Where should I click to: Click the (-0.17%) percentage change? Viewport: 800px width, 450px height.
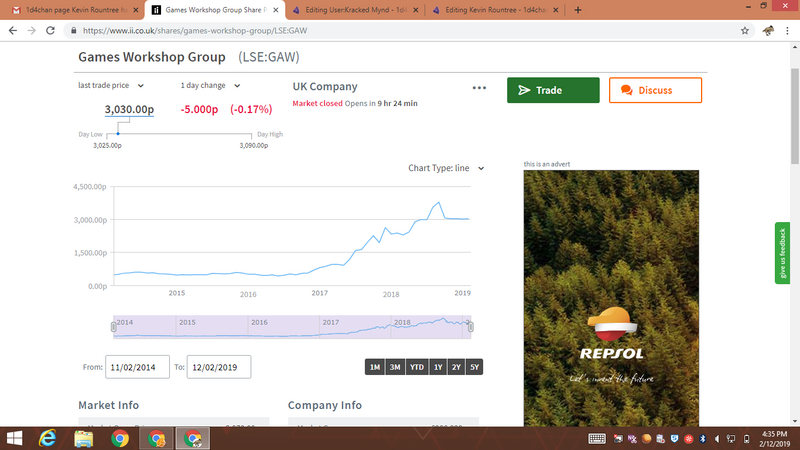(251, 109)
